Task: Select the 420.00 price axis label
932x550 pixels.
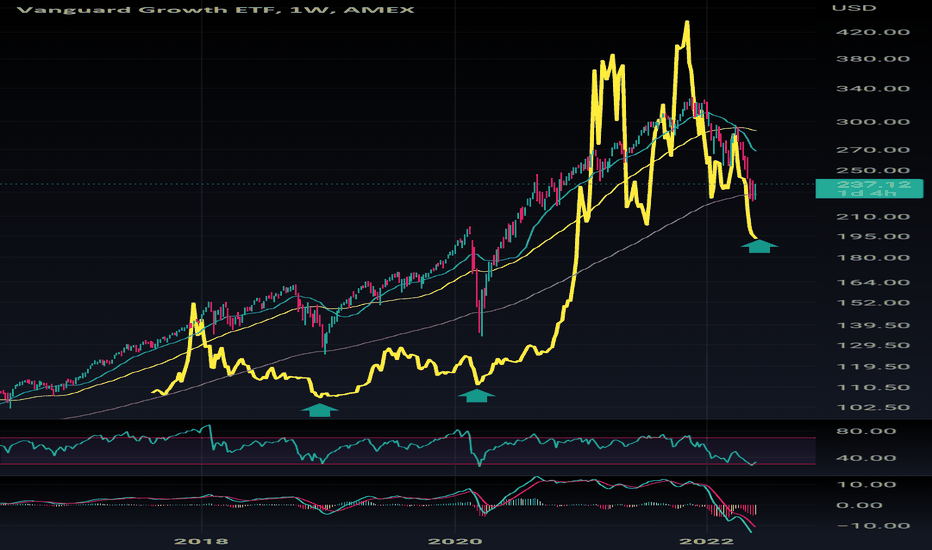Action: click(x=873, y=32)
